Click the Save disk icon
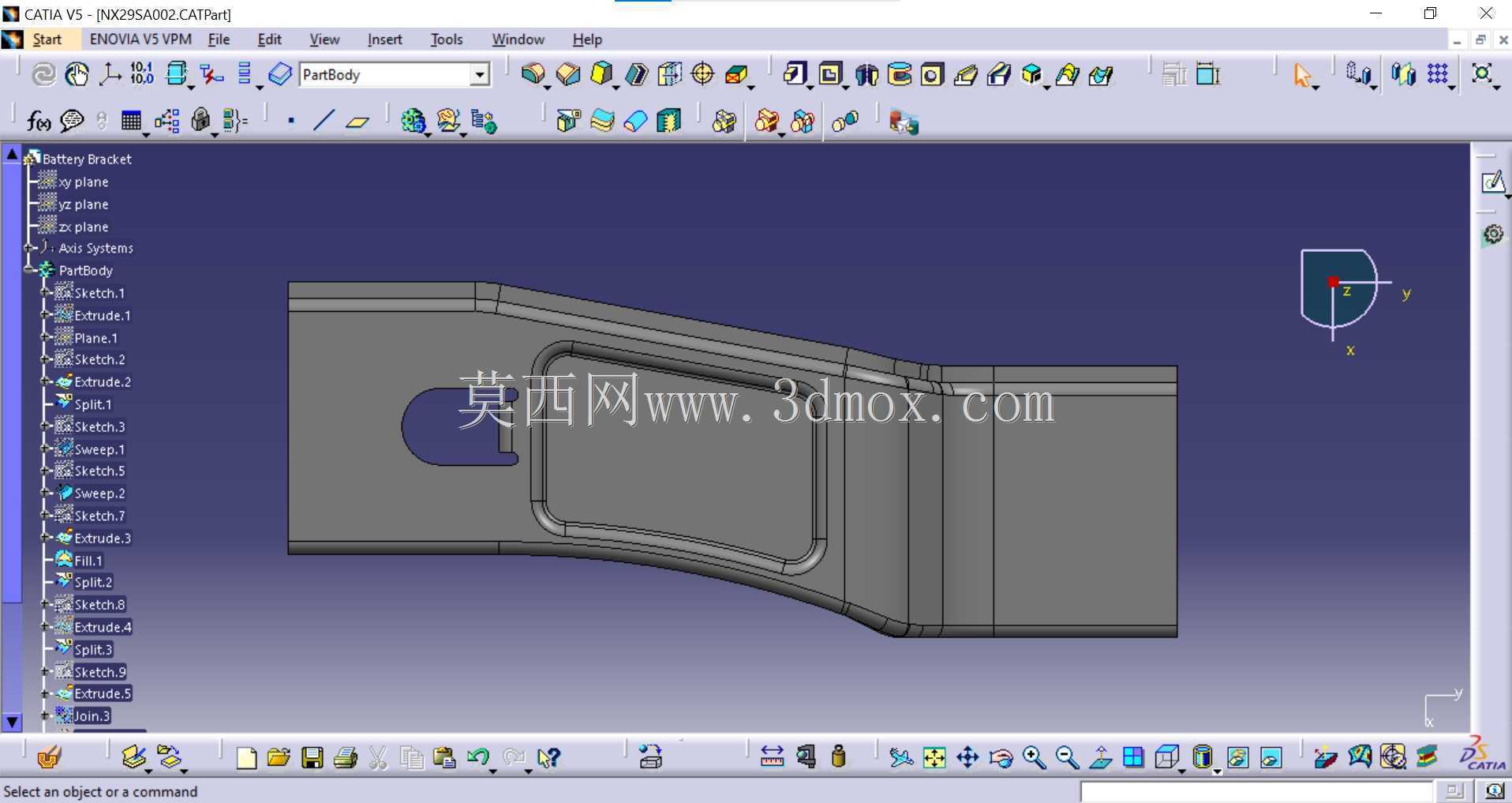 tap(313, 758)
